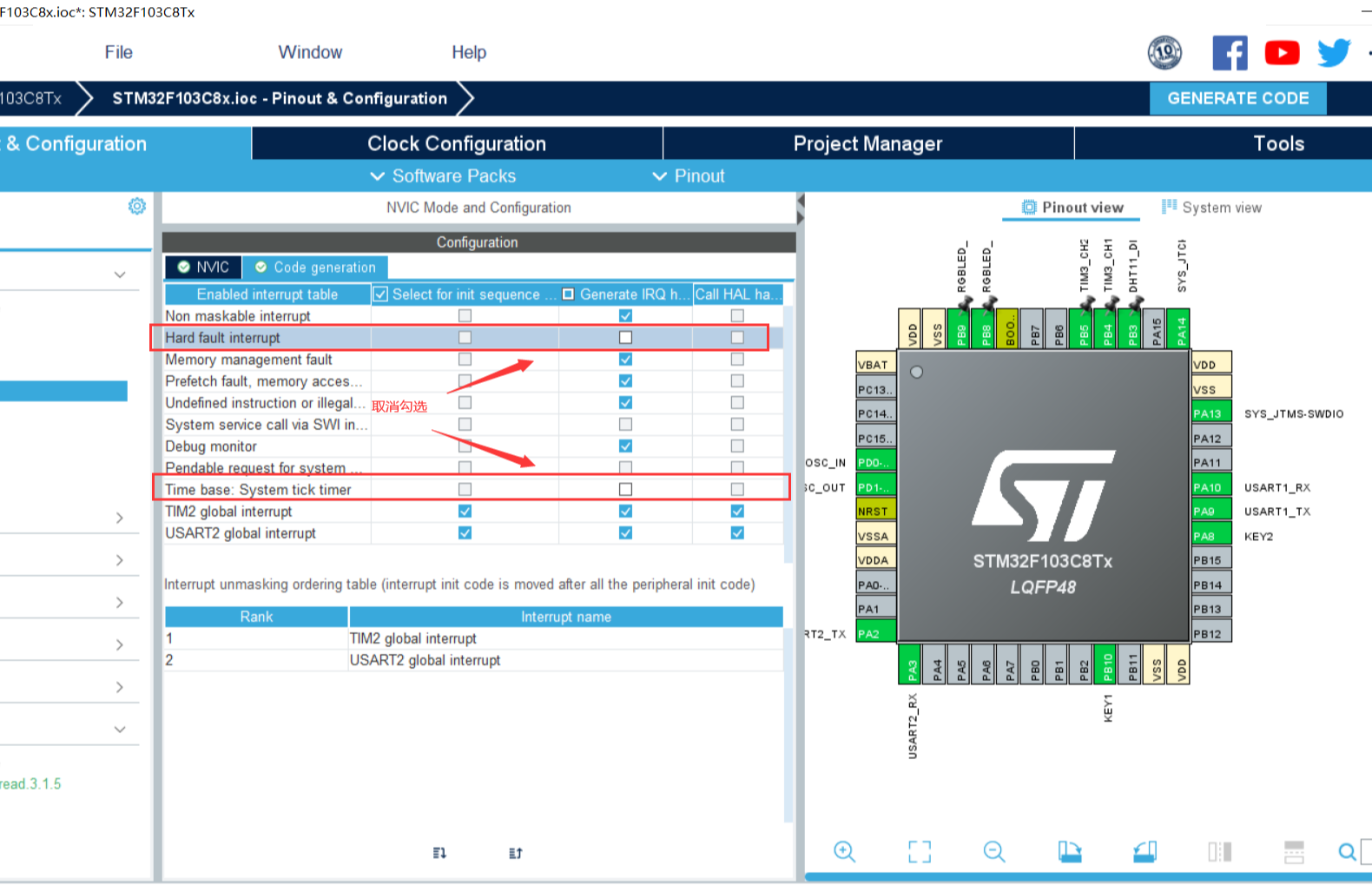Collapse the first category chevron in left panel

pyautogui.click(x=120, y=274)
